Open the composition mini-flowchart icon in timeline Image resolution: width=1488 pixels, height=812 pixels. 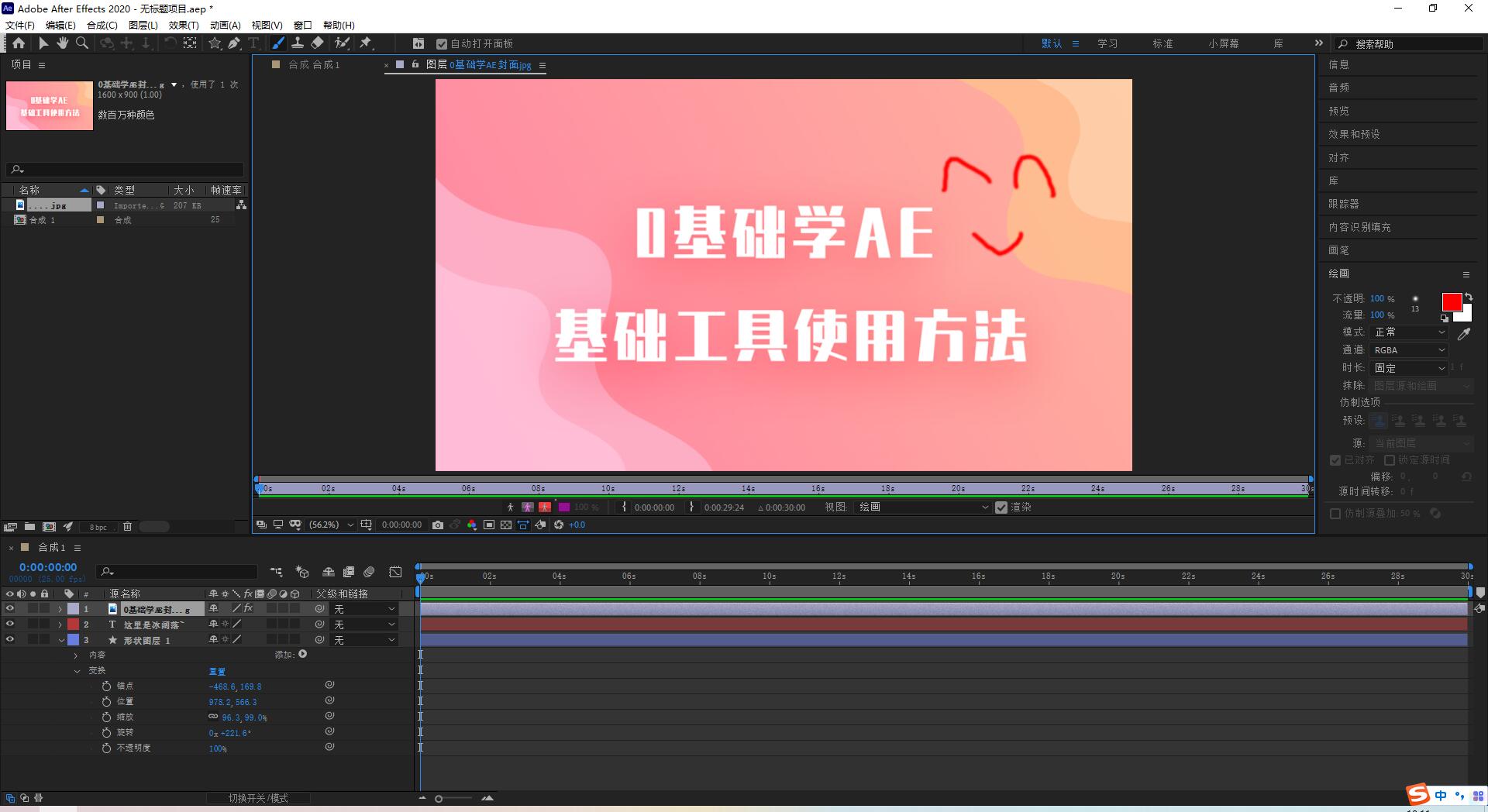(277, 572)
